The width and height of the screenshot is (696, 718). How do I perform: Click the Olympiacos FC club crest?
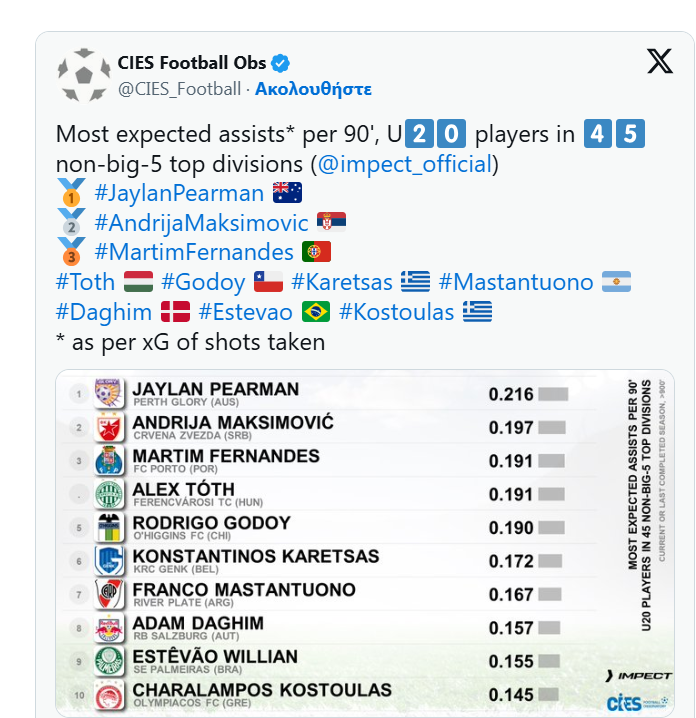pos(109,695)
